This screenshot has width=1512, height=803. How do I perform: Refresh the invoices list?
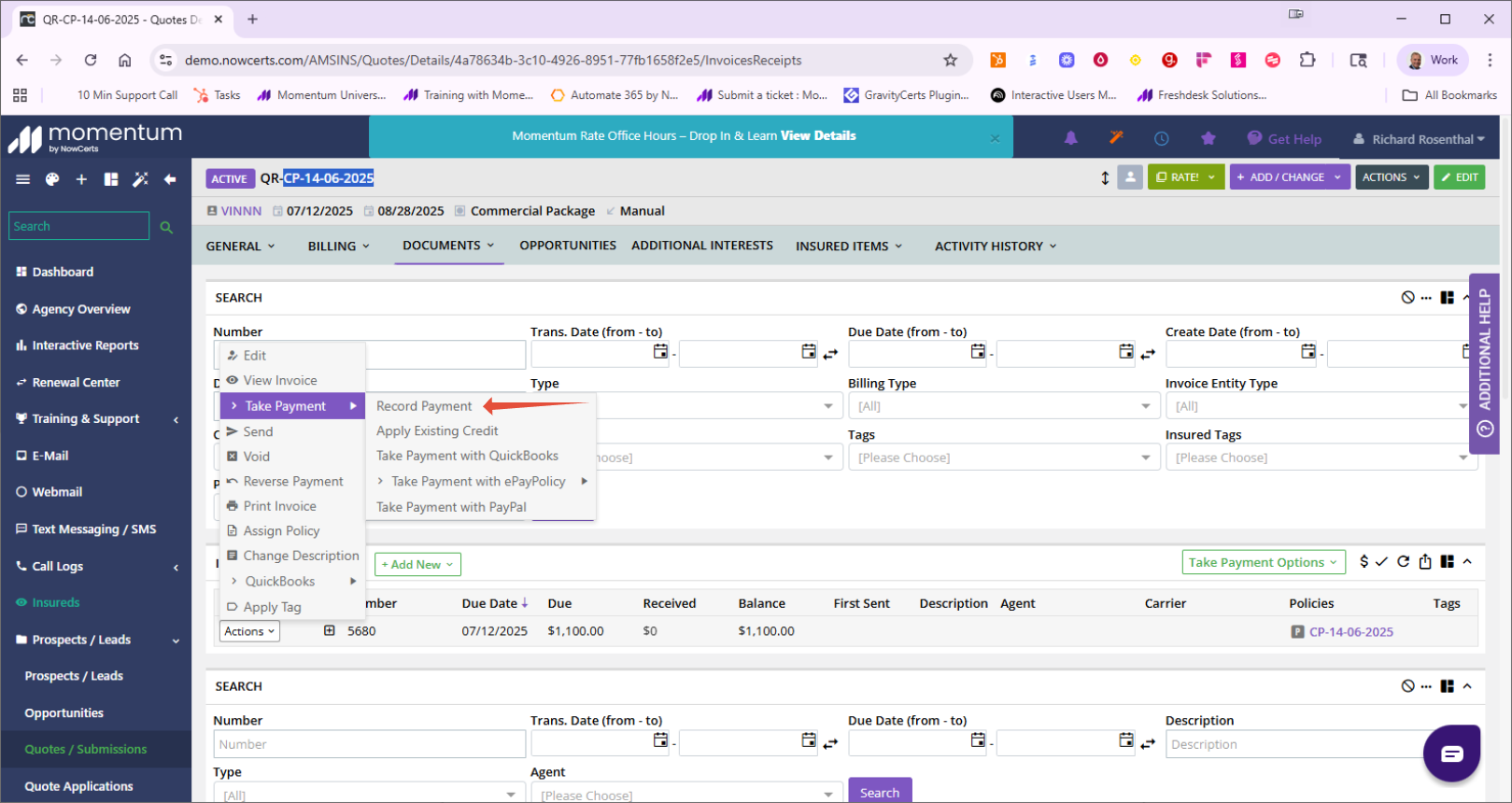pyautogui.click(x=1403, y=561)
